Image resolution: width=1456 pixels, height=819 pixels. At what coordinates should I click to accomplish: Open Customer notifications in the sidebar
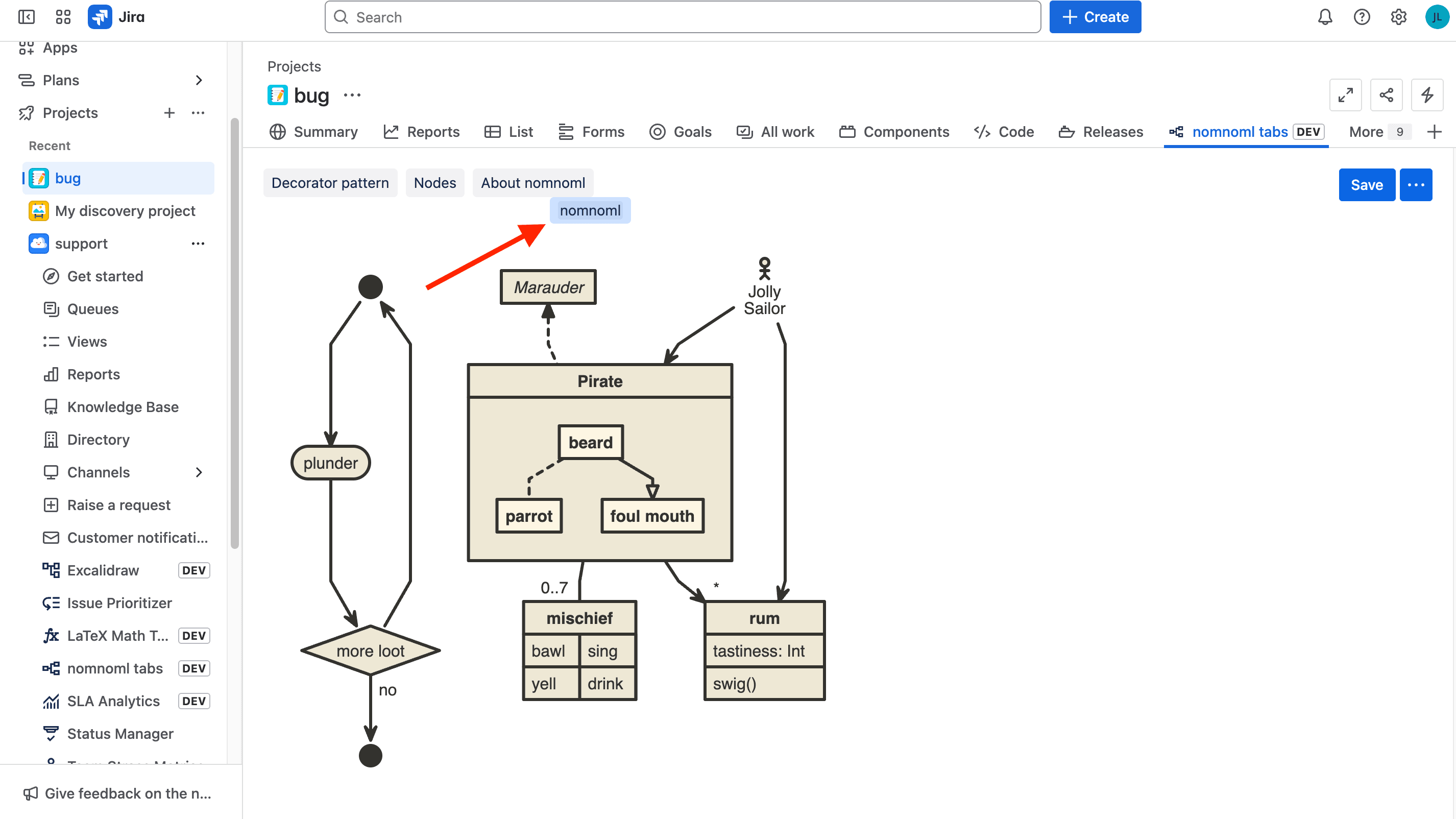coord(137,538)
